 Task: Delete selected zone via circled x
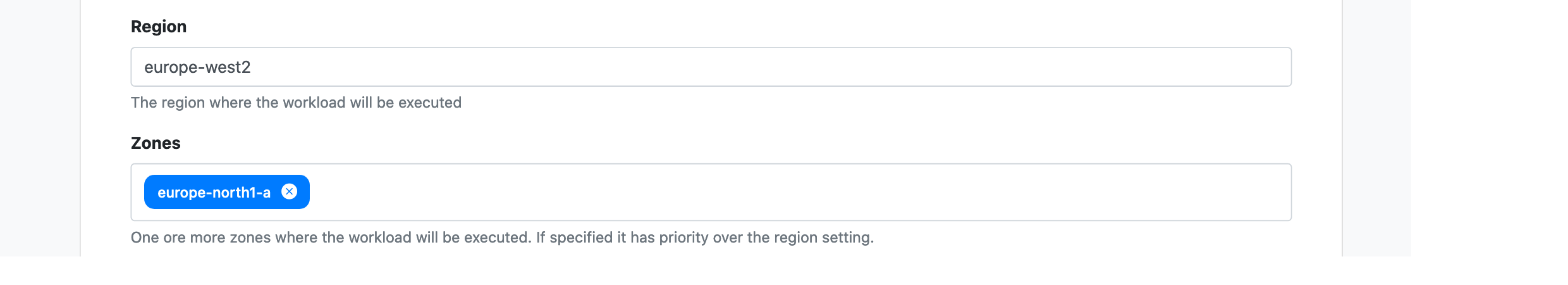point(289,192)
